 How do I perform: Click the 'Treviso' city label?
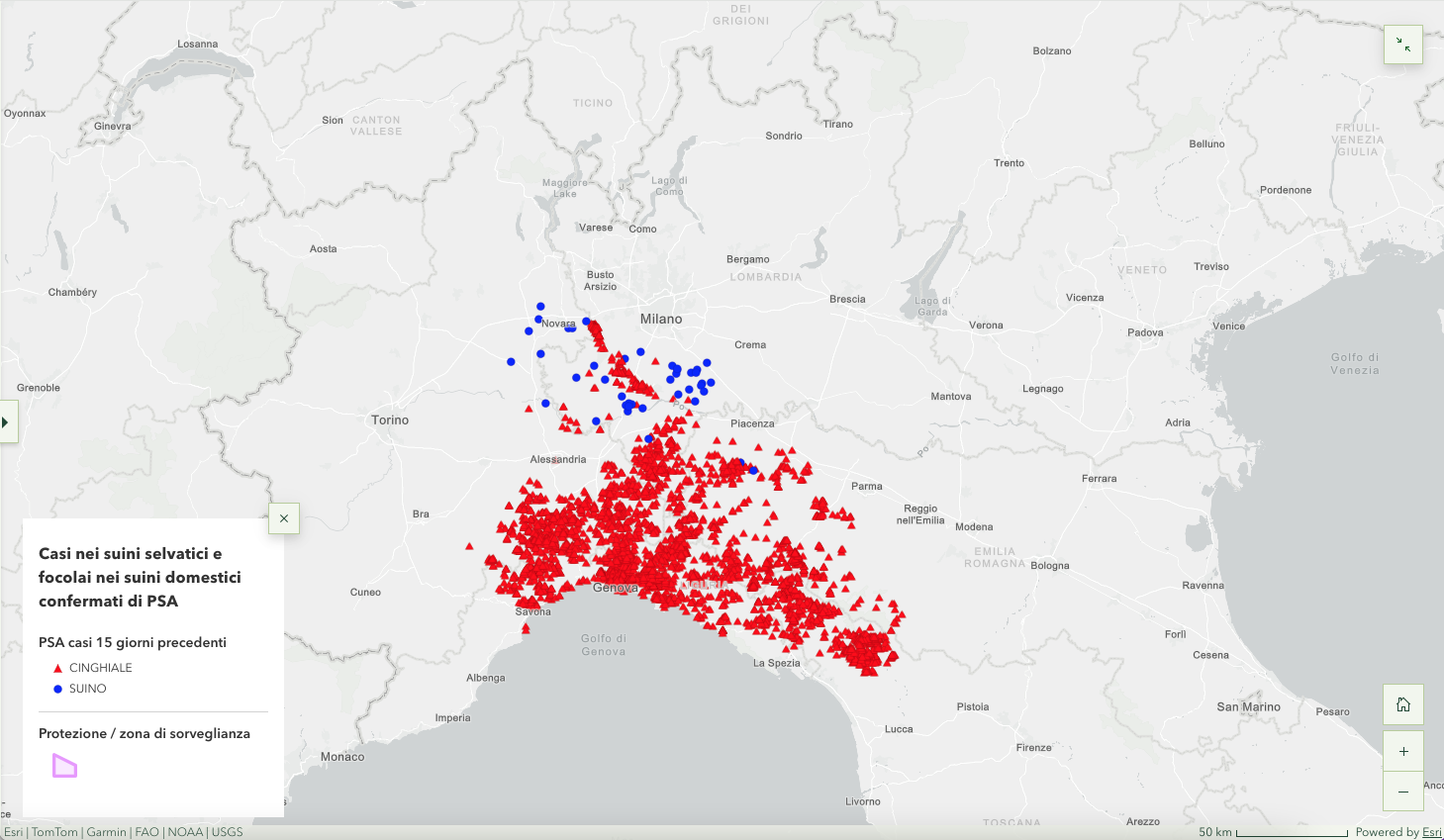pos(1211,266)
